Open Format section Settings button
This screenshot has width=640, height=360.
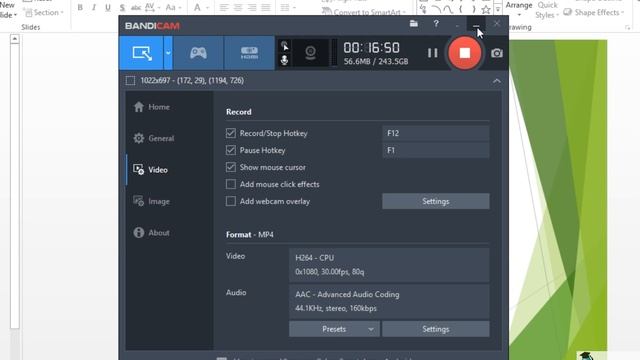click(436, 329)
